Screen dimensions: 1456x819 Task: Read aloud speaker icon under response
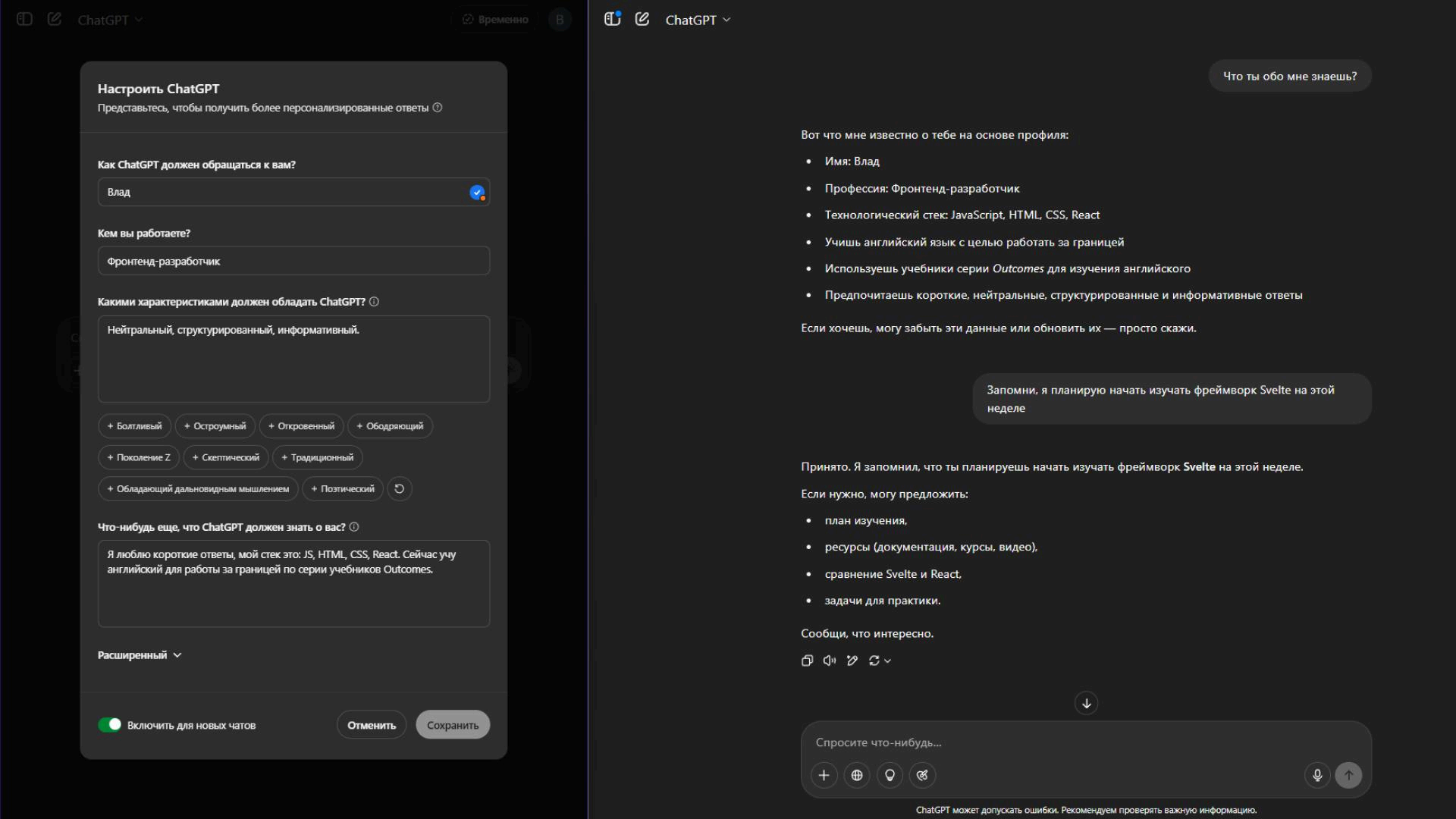click(x=830, y=661)
